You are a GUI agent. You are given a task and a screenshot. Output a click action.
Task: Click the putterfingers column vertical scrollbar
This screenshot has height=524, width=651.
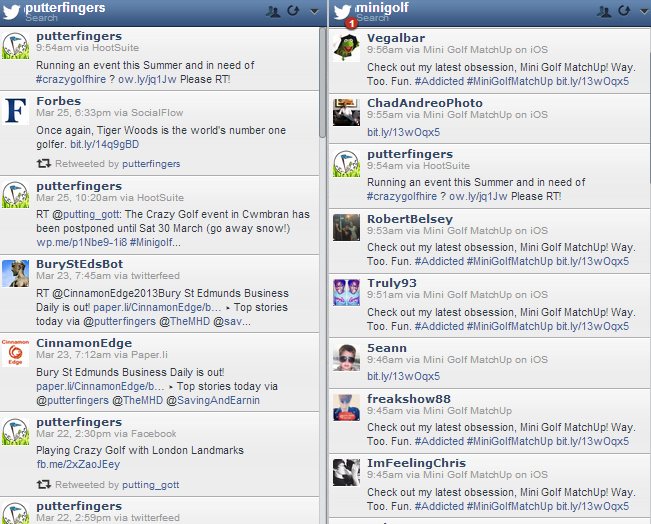pos(323,80)
